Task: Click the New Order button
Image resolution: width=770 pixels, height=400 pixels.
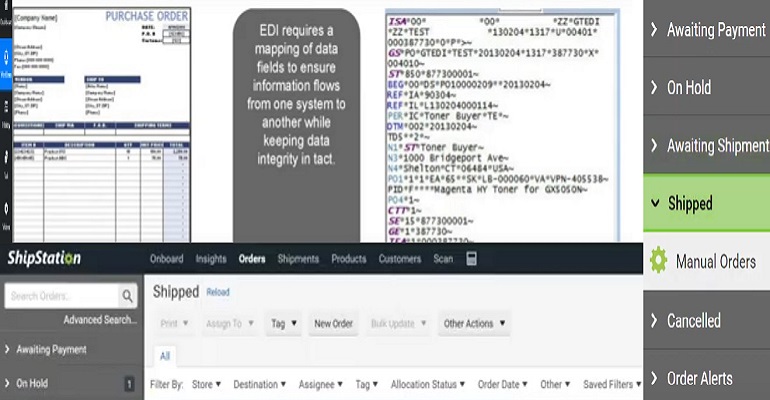Action: pyautogui.click(x=333, y=323)
